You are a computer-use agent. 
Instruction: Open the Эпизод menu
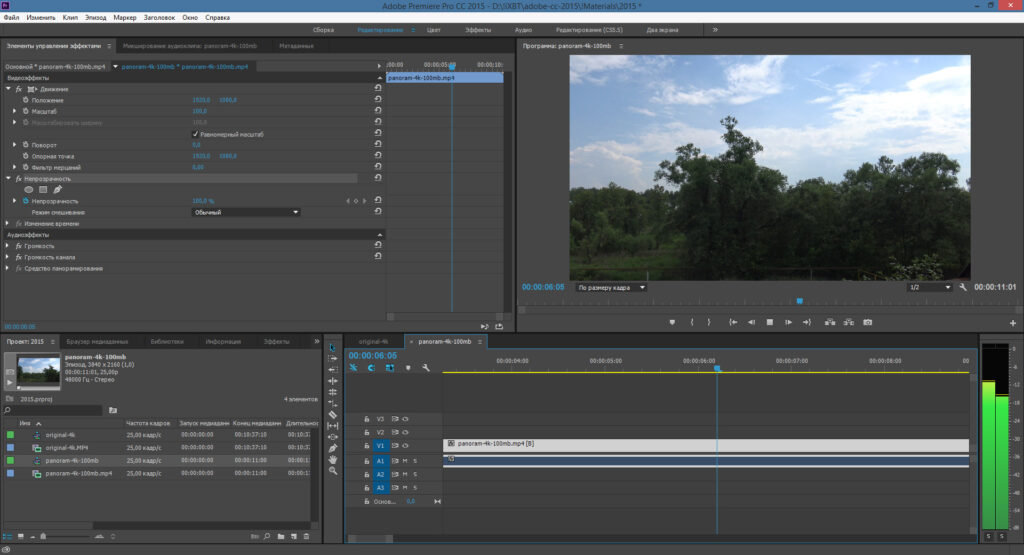pos(95,18)
